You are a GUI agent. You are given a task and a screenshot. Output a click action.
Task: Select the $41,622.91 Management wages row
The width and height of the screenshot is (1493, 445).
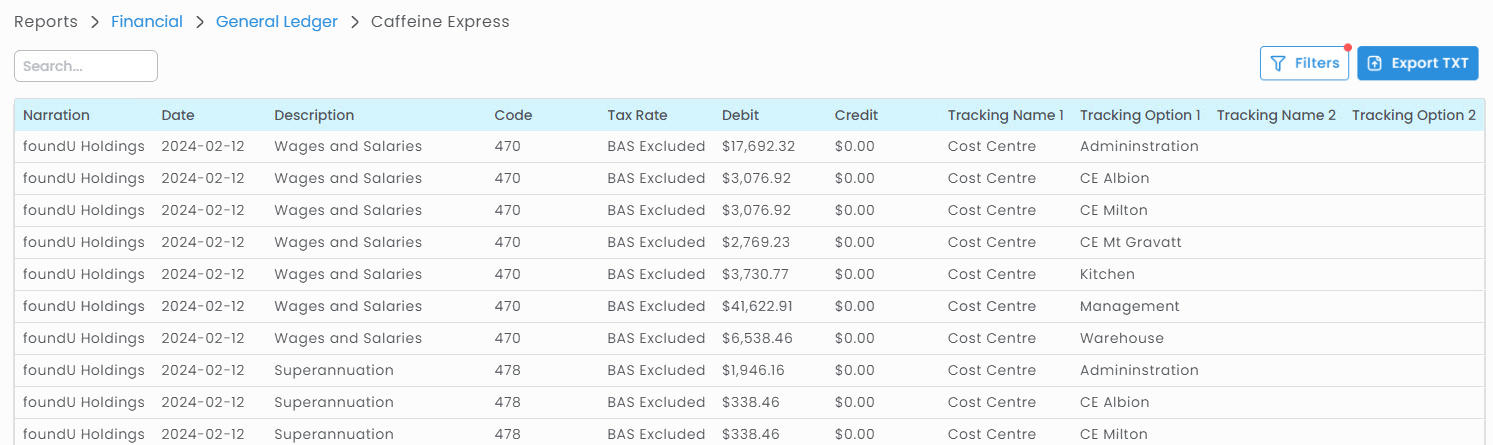[x=757, y=306]
